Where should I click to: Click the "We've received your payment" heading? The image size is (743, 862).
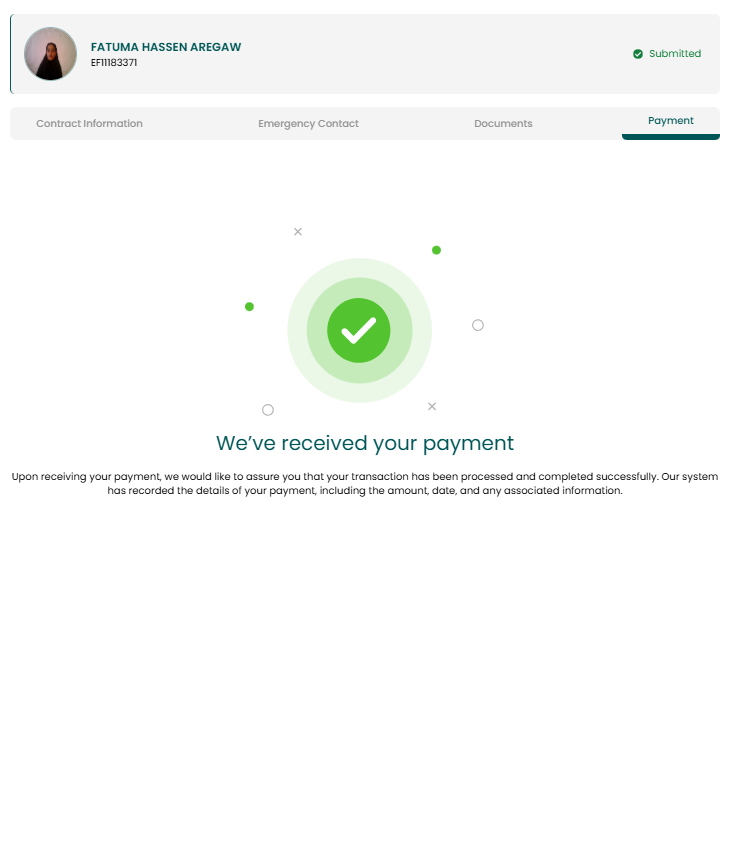[x=365, y=444]
